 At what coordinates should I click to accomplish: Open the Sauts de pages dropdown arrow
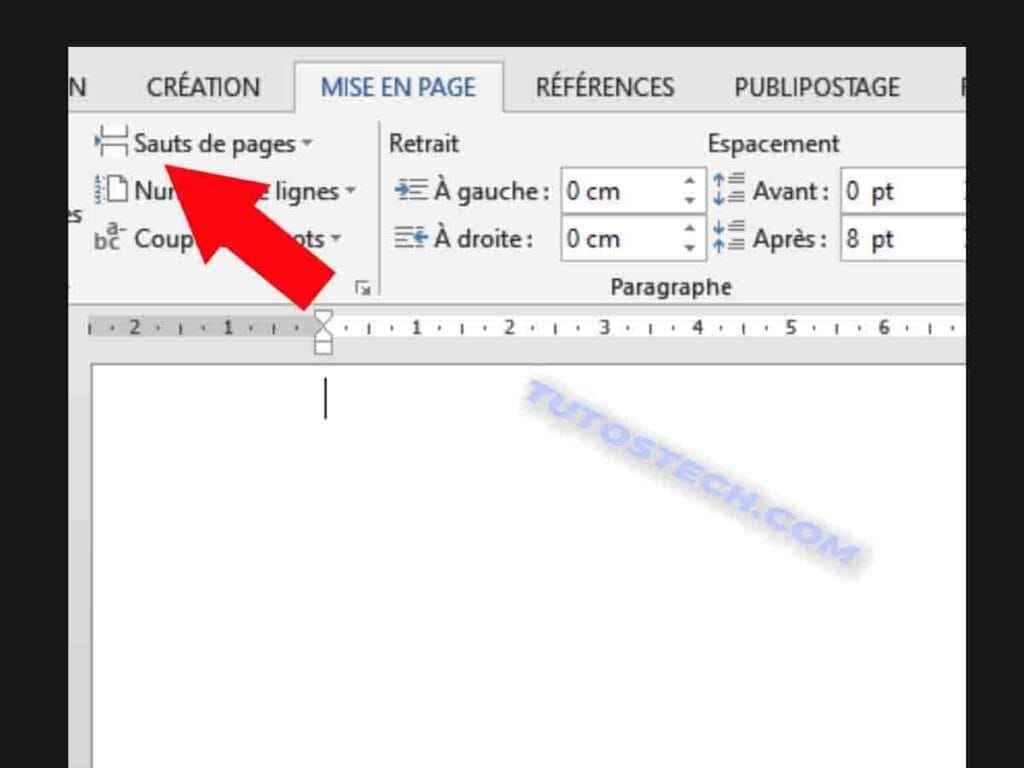coord(306,144)
